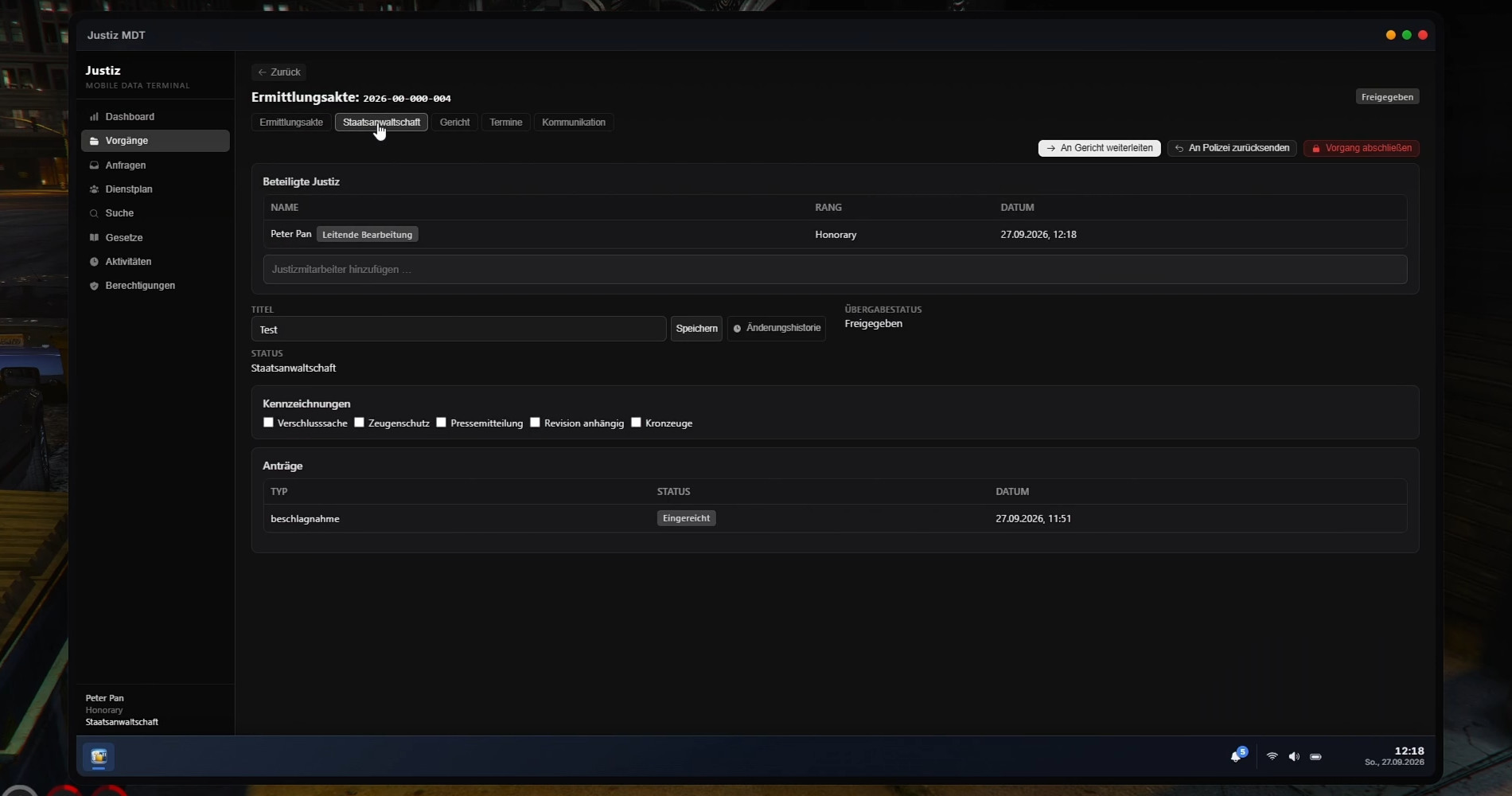Open the Termine tab
Screen dimensions: 1512x796
click(x=506, y=123)
